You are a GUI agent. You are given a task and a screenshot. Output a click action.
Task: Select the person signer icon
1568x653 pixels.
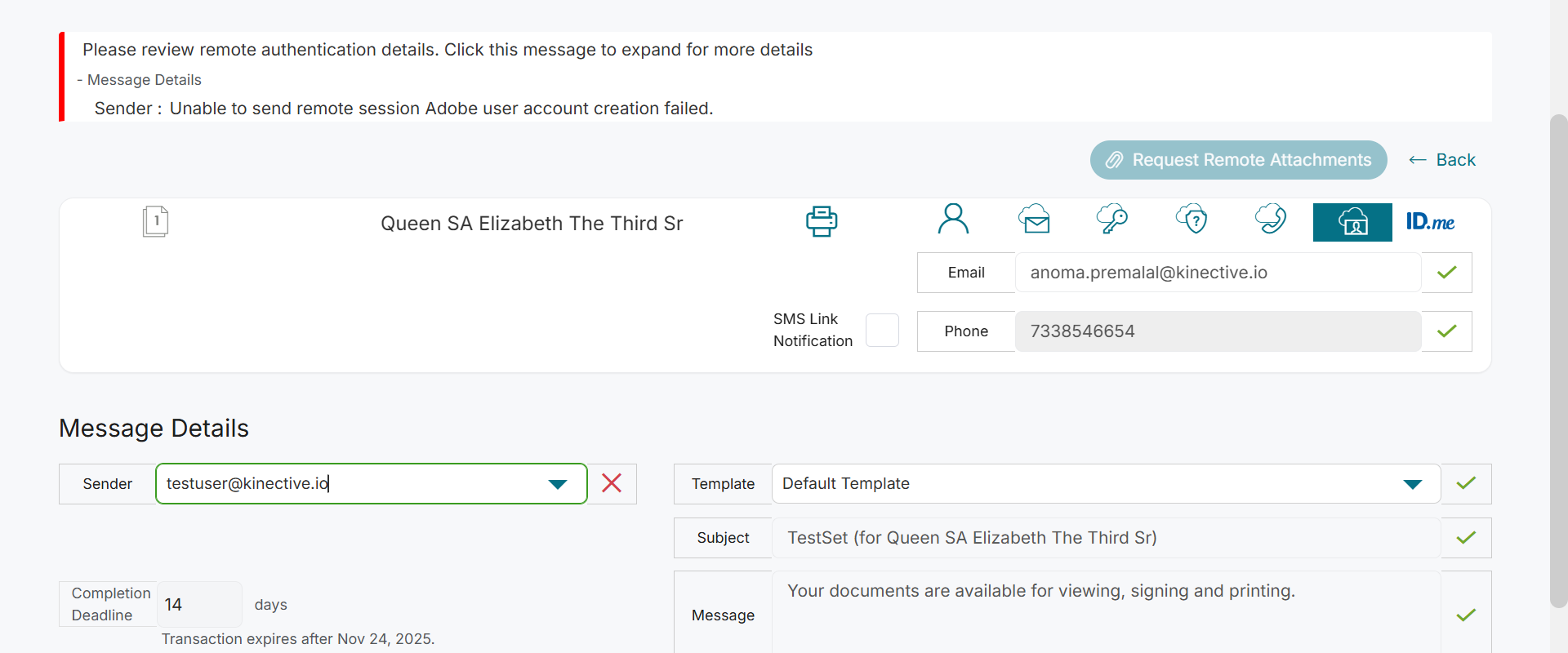click(x=953, y=220)
